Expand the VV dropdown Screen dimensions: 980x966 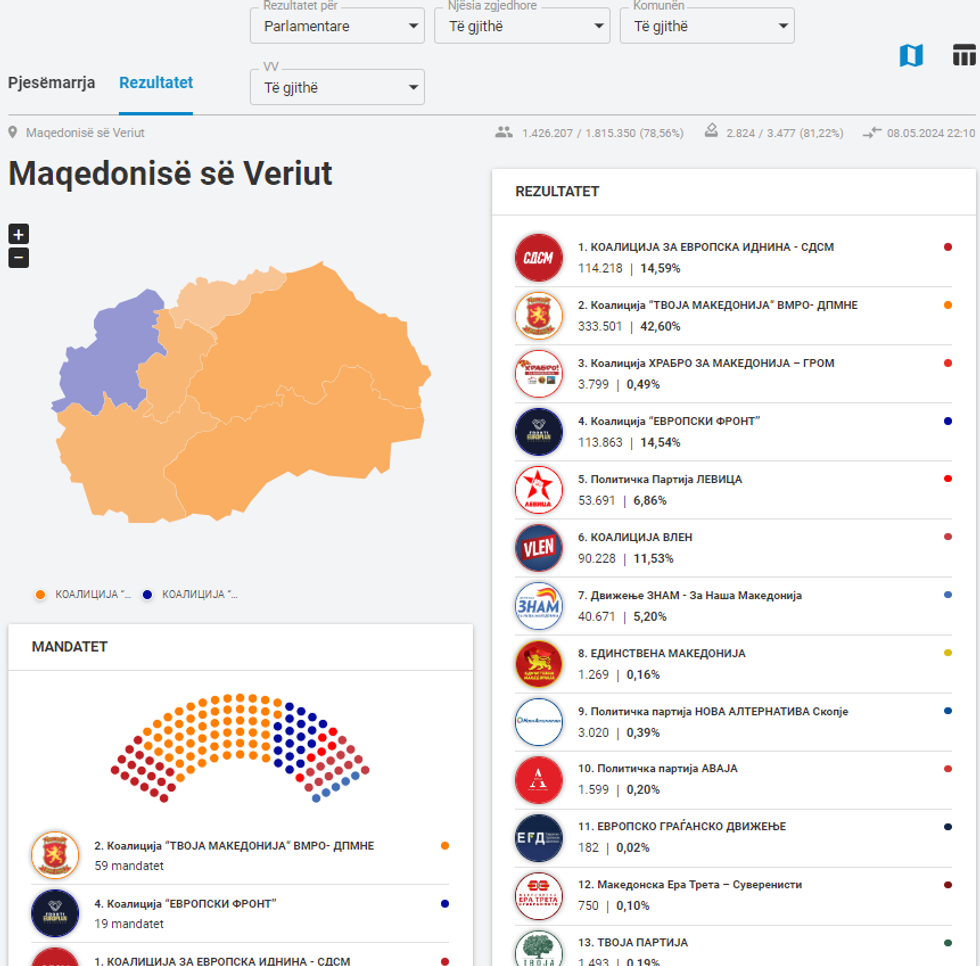click(337, 88)
